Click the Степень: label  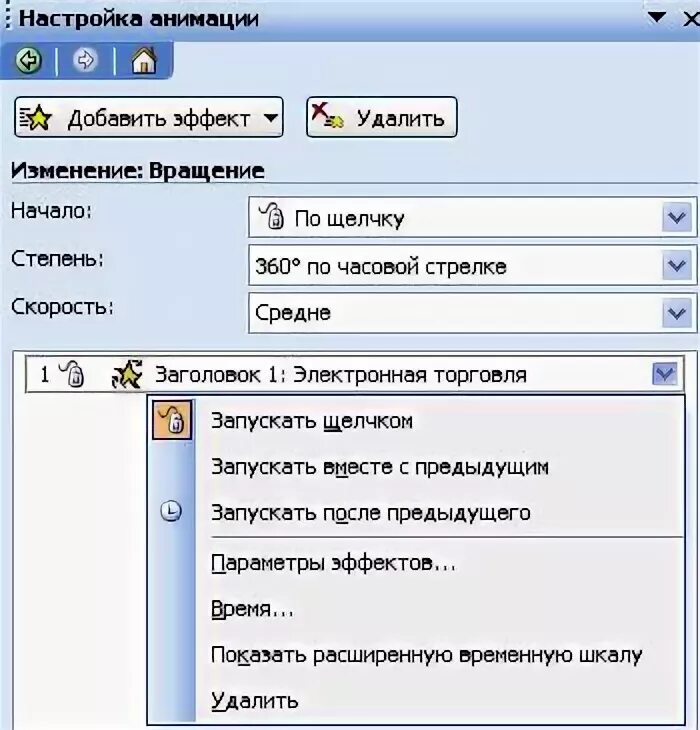(57, 259)
